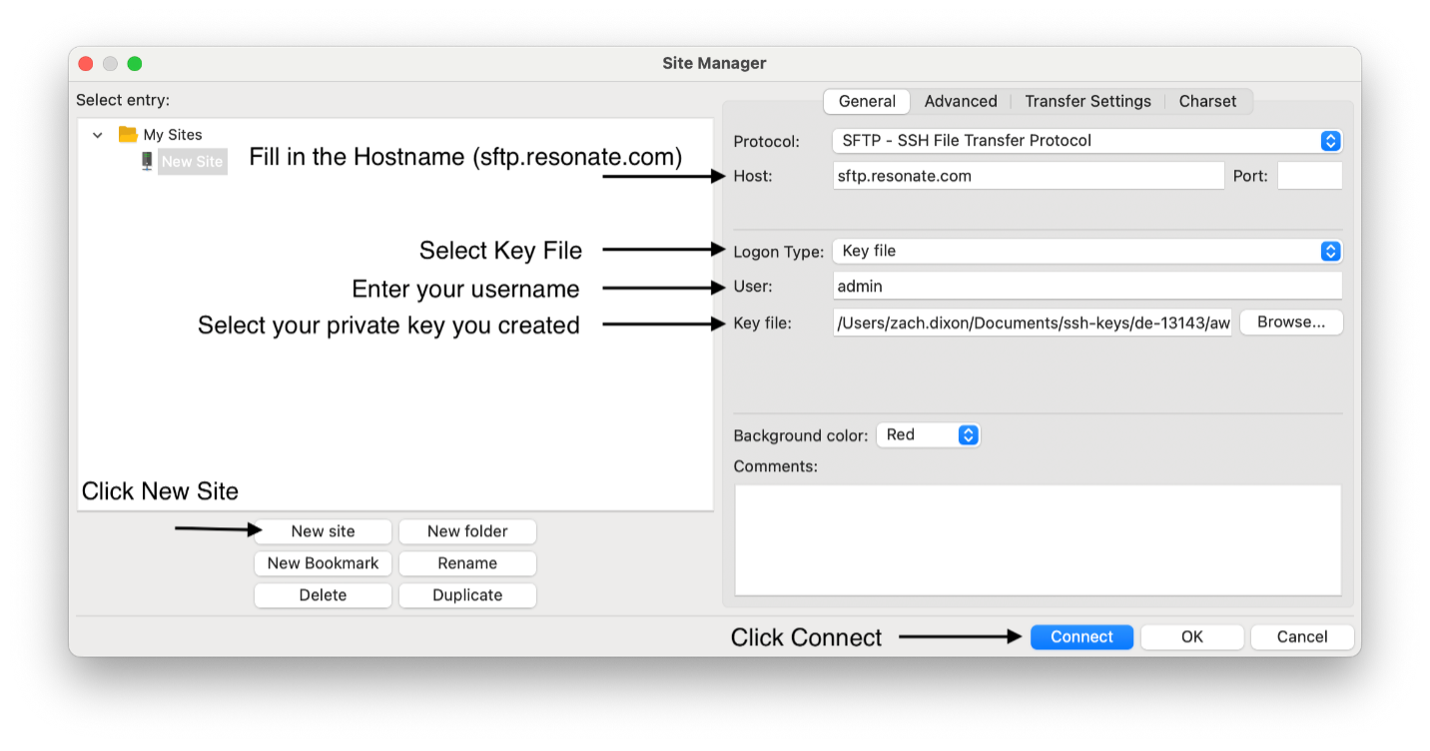Open the Transfer Settings tab
The width and height of the screenshot is (1430, 751).
(x=1088, y=101)
